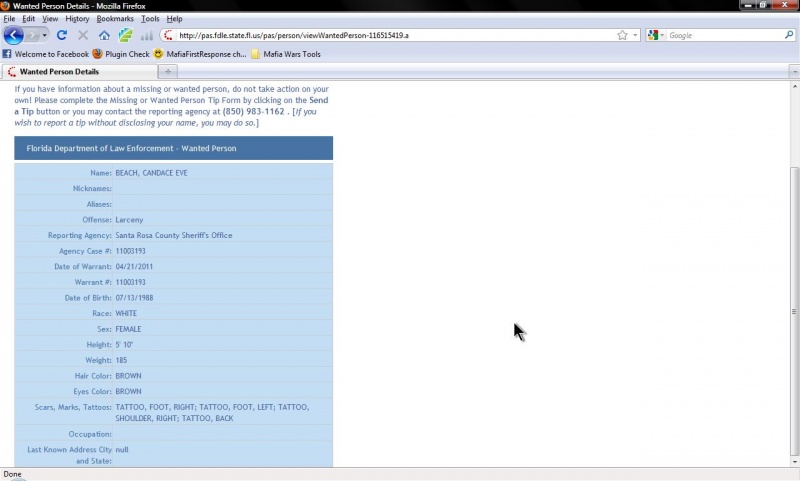Click the Firefox logo in title bar
This screenshot has height=481, width=800.
click(5, 6)
